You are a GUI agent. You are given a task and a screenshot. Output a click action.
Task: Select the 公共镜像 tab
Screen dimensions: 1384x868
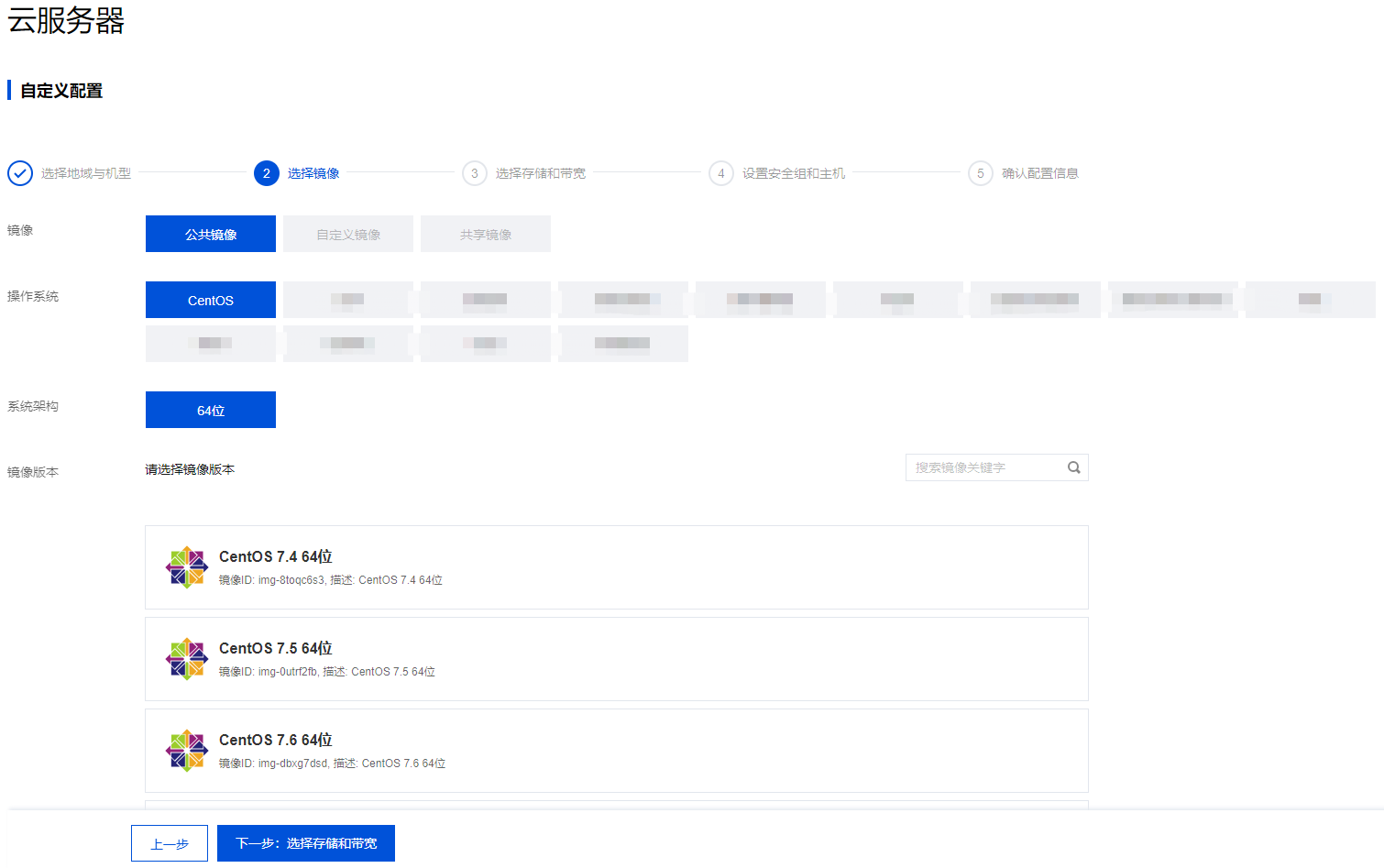click(211, 234)
